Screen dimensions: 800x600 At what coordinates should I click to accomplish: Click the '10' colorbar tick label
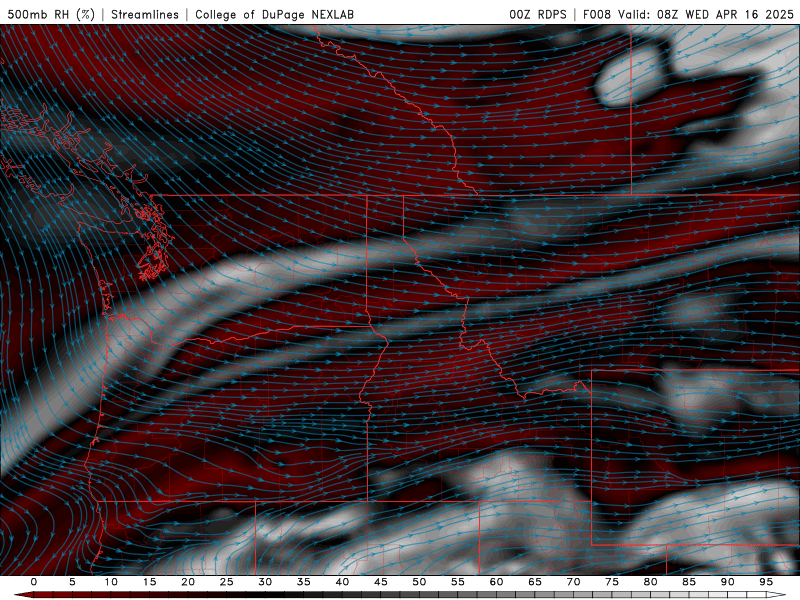[111, 582]
